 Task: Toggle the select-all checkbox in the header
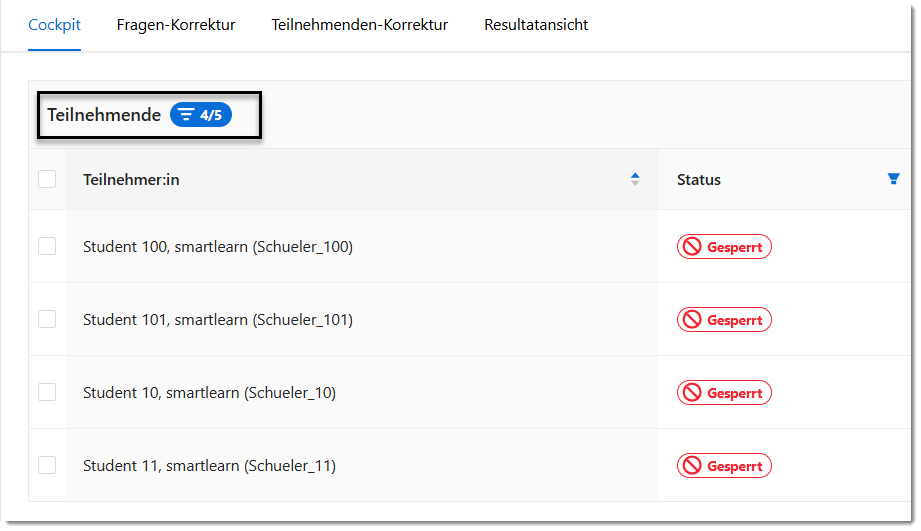47,180
